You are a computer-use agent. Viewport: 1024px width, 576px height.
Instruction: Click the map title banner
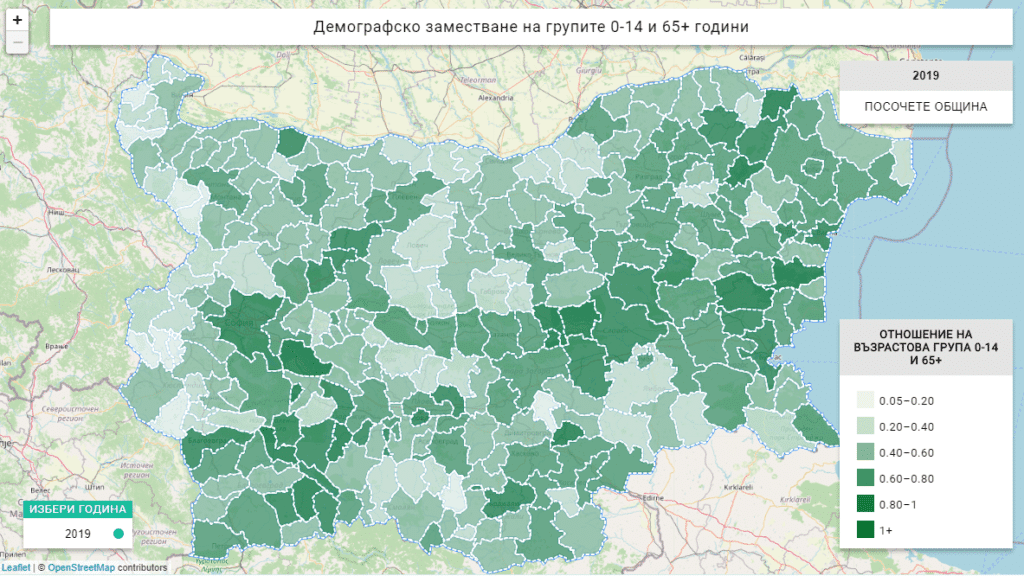tap(530, 27)
